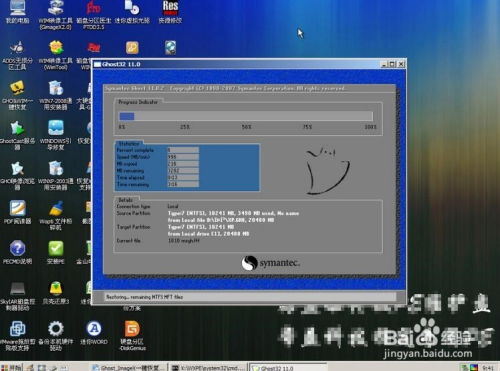Launch WIM映像工具 Gimagex desktop icon
Viewport: 500px width, 371px height.
point(55,15)
